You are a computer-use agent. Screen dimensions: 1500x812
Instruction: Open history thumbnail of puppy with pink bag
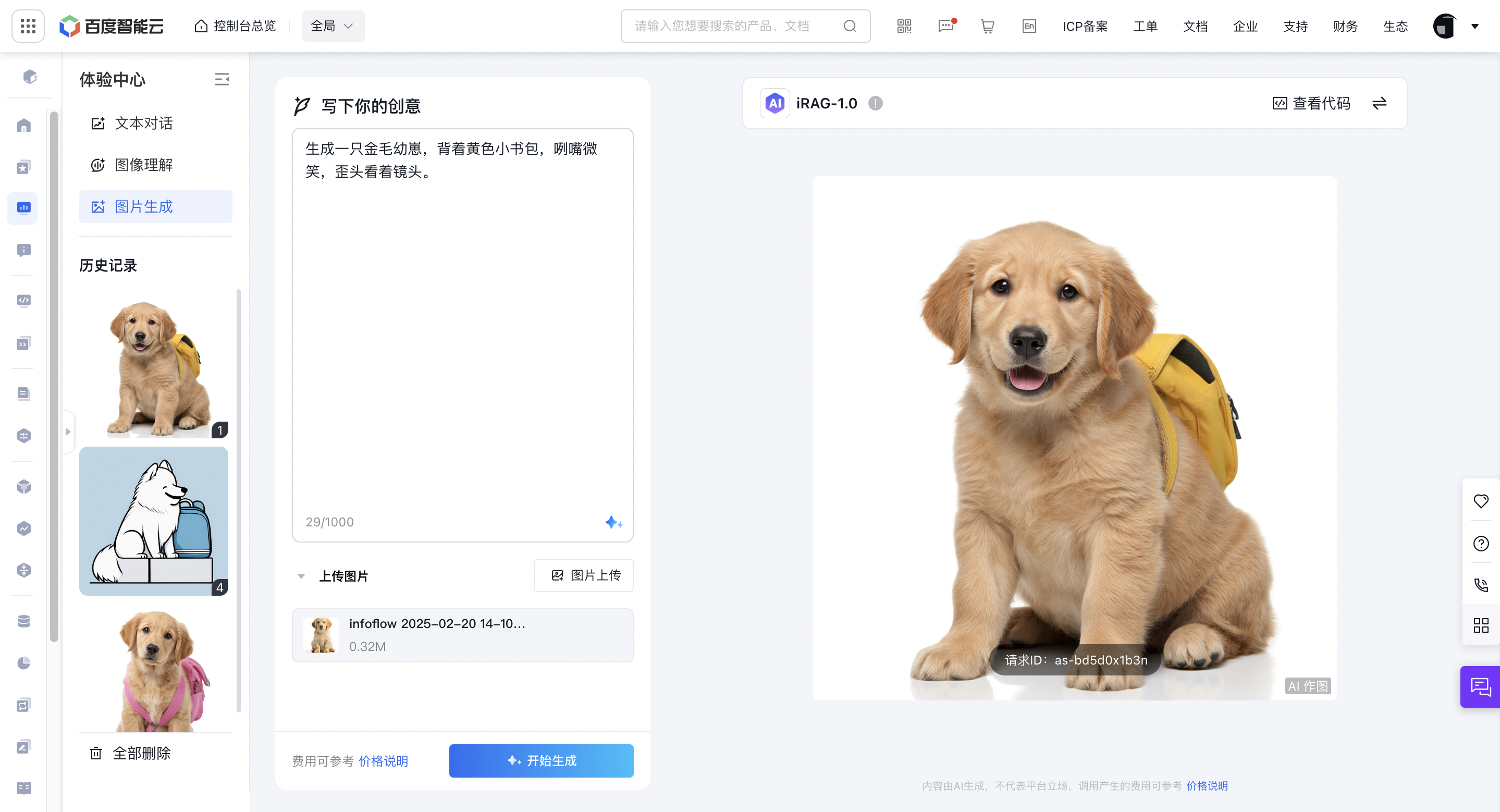[154, 668]
